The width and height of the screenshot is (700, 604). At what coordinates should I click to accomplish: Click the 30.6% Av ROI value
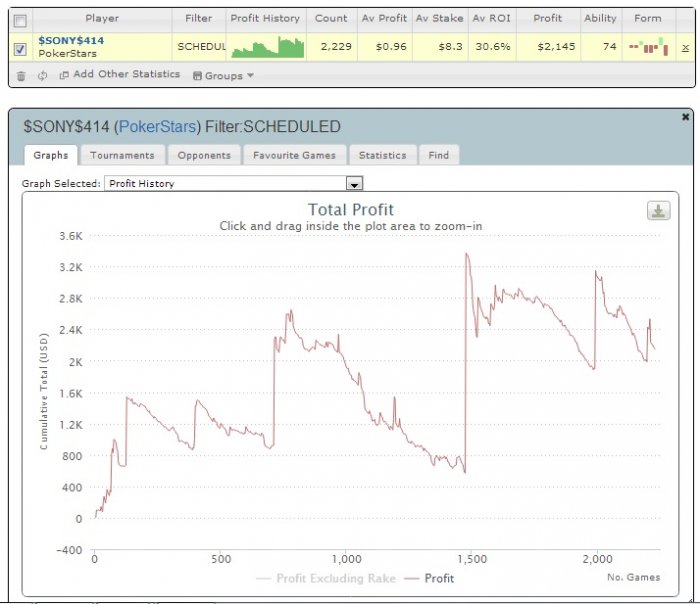[492, 46]
